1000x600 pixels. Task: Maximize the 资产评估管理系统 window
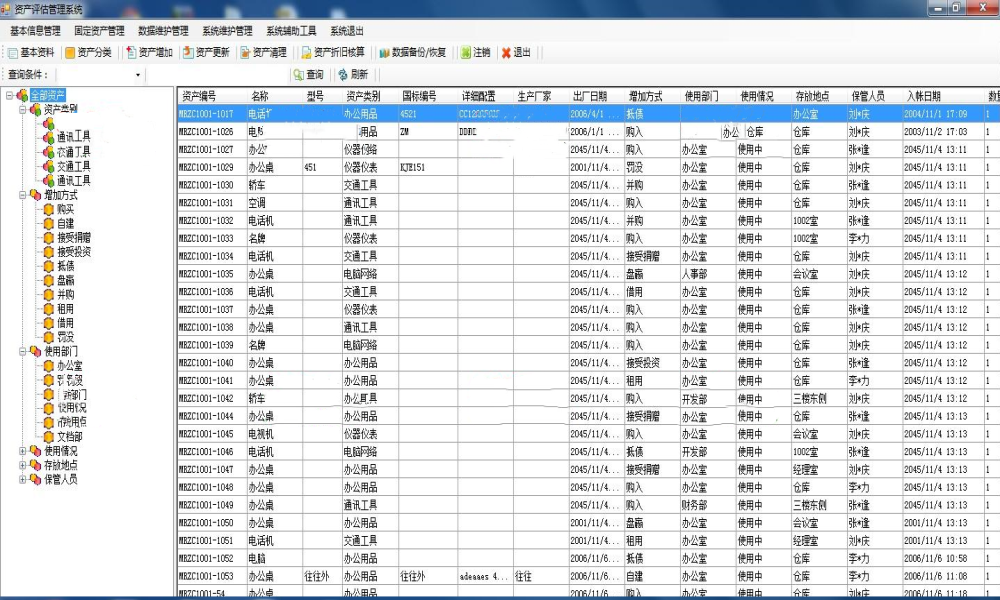957,8
